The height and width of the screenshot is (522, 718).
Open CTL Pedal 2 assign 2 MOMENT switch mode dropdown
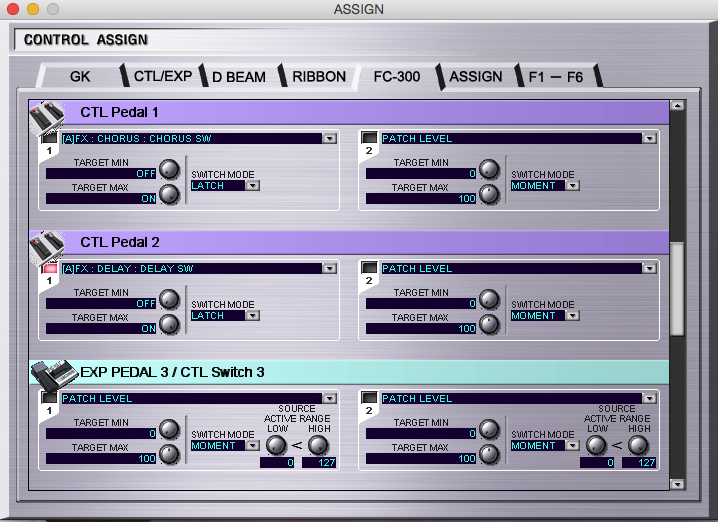click(x=572, y=316)
